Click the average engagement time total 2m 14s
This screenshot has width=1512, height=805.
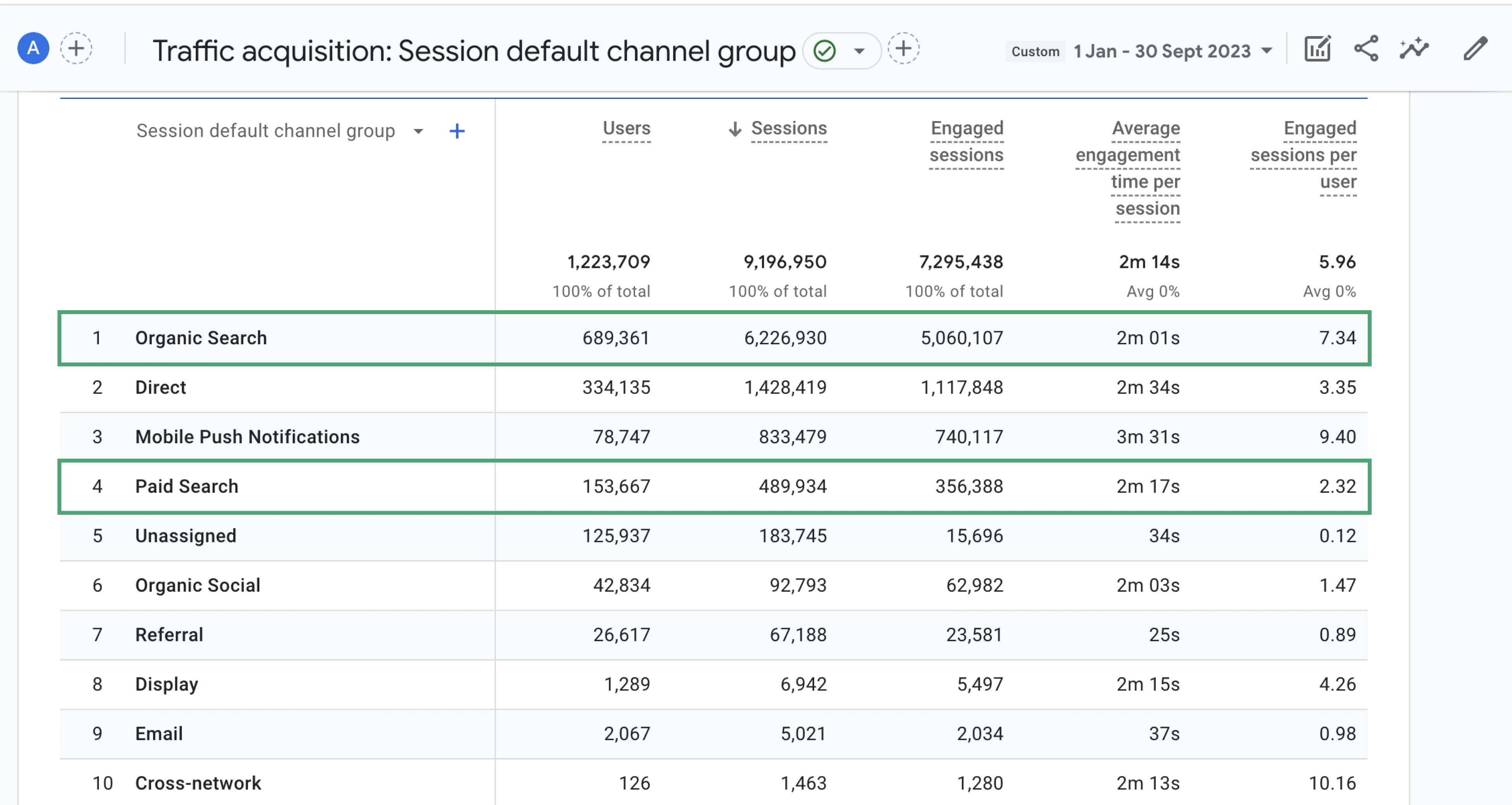pos(1149,262)
